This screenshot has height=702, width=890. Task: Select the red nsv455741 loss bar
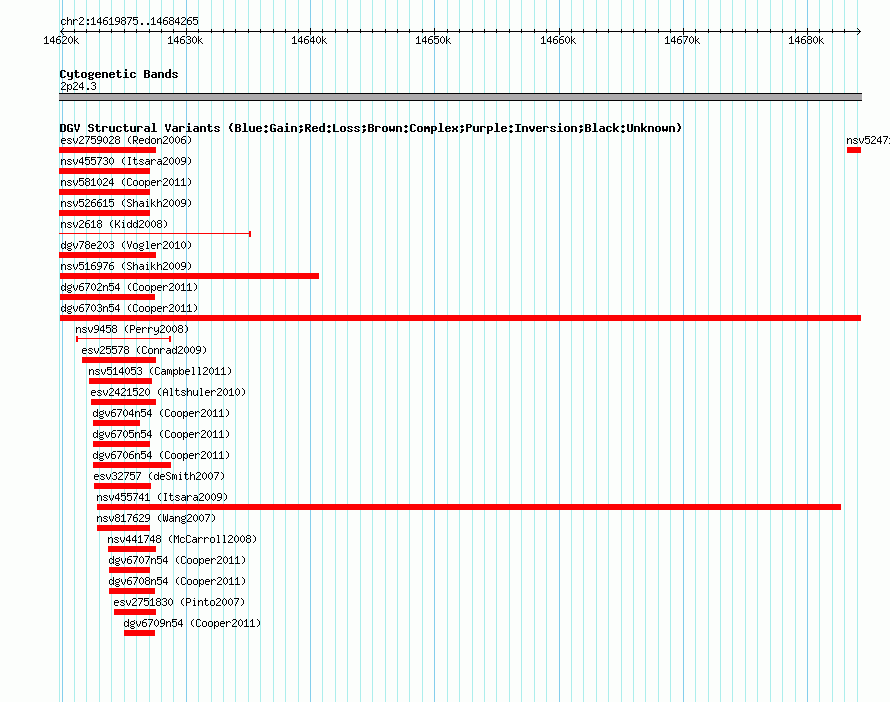click(x=469, y=507)
